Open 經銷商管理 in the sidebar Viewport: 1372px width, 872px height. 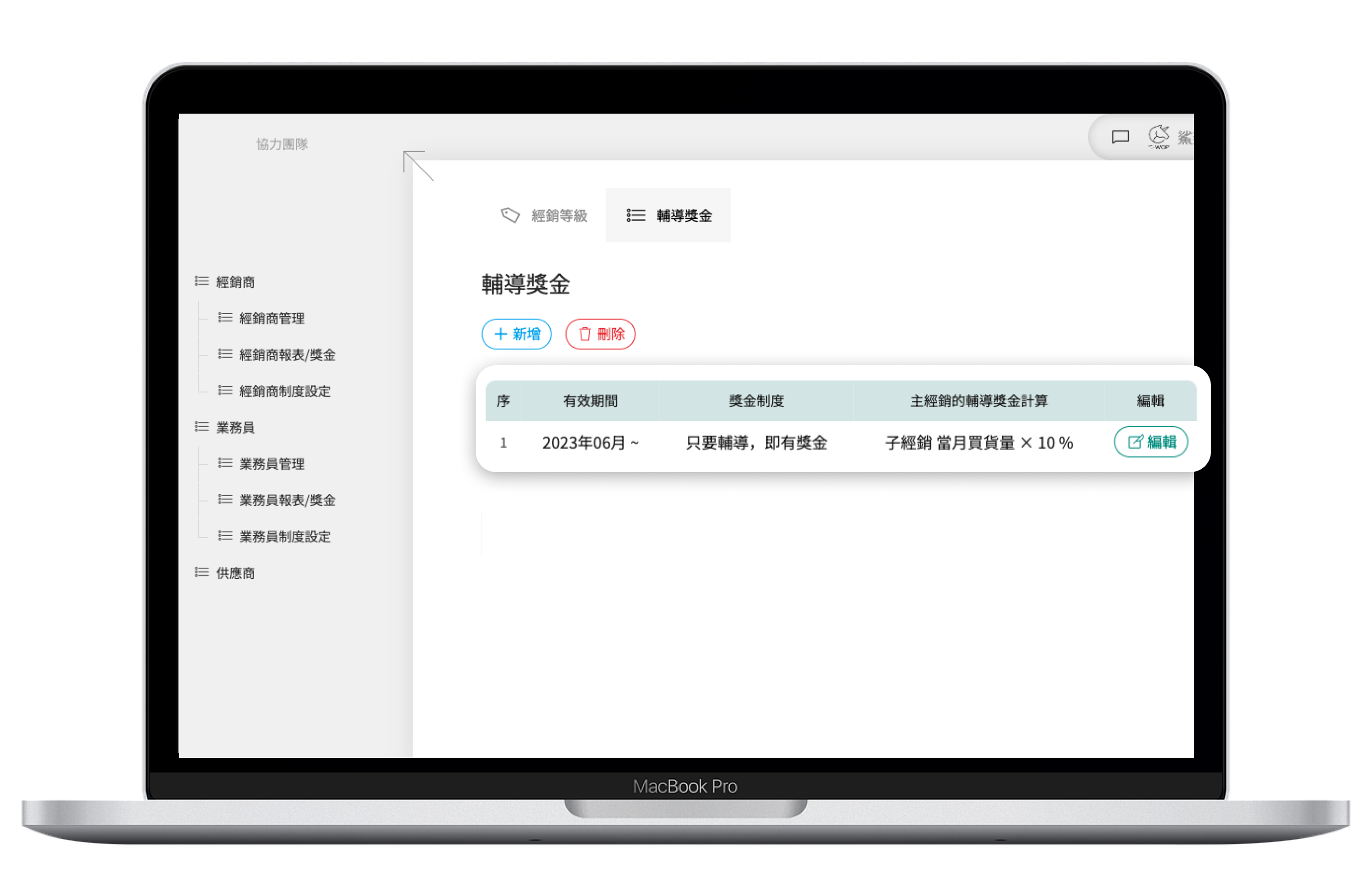(x=272, y=318)
